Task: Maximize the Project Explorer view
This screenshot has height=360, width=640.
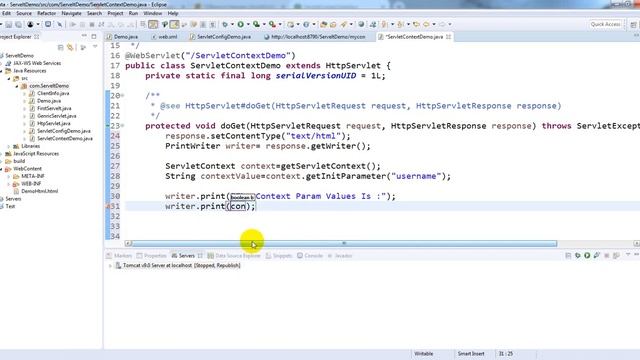Action: point(94,37)
